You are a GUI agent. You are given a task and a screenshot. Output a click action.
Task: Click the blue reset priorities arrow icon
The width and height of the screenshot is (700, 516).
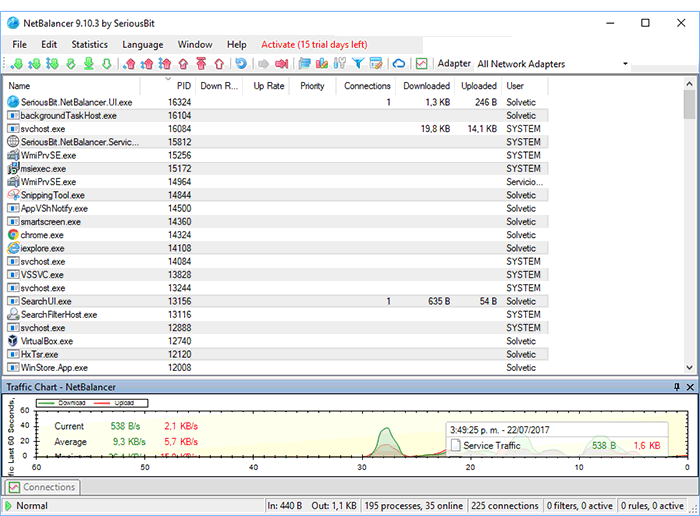click(240, 64)
